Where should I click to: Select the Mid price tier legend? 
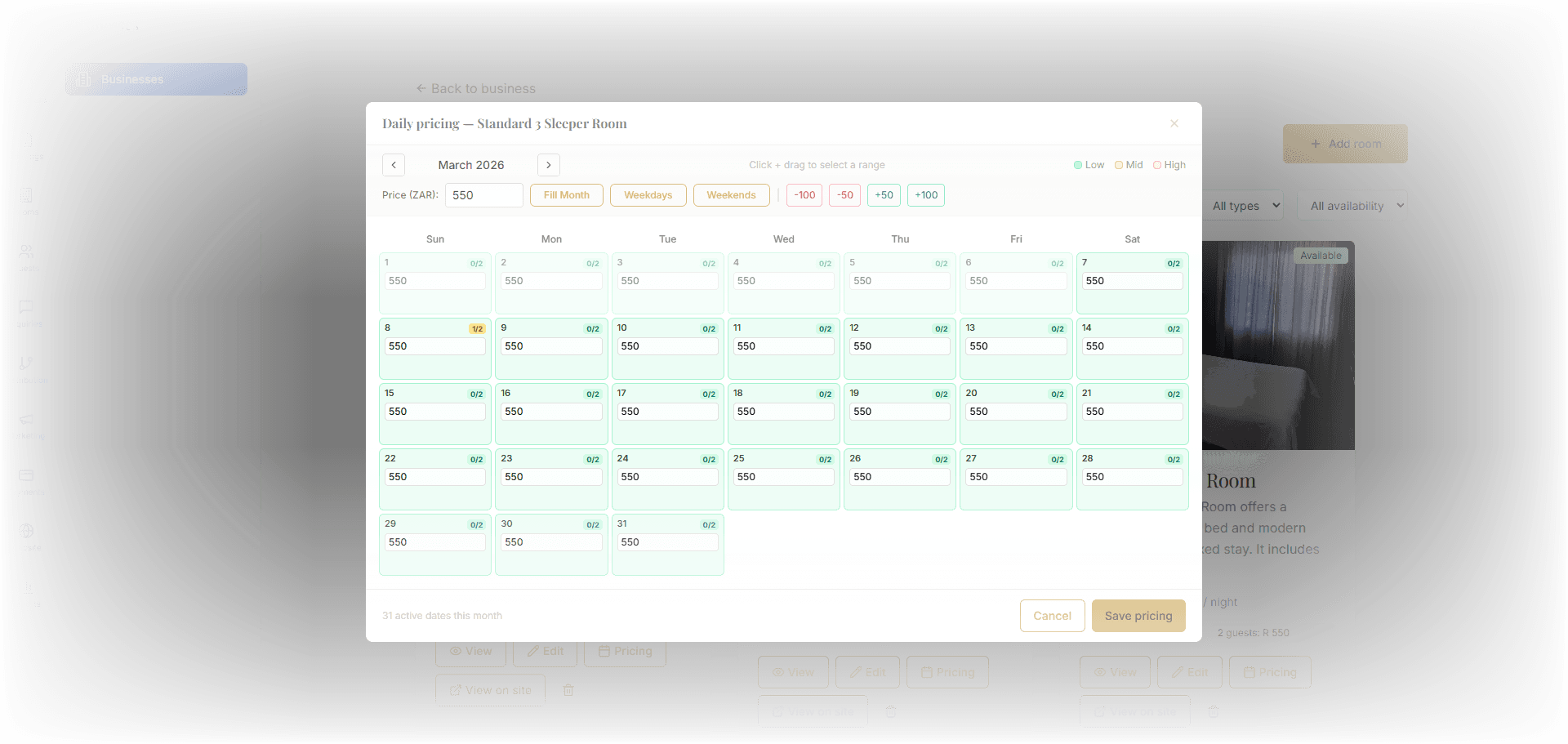[1129, 164]
